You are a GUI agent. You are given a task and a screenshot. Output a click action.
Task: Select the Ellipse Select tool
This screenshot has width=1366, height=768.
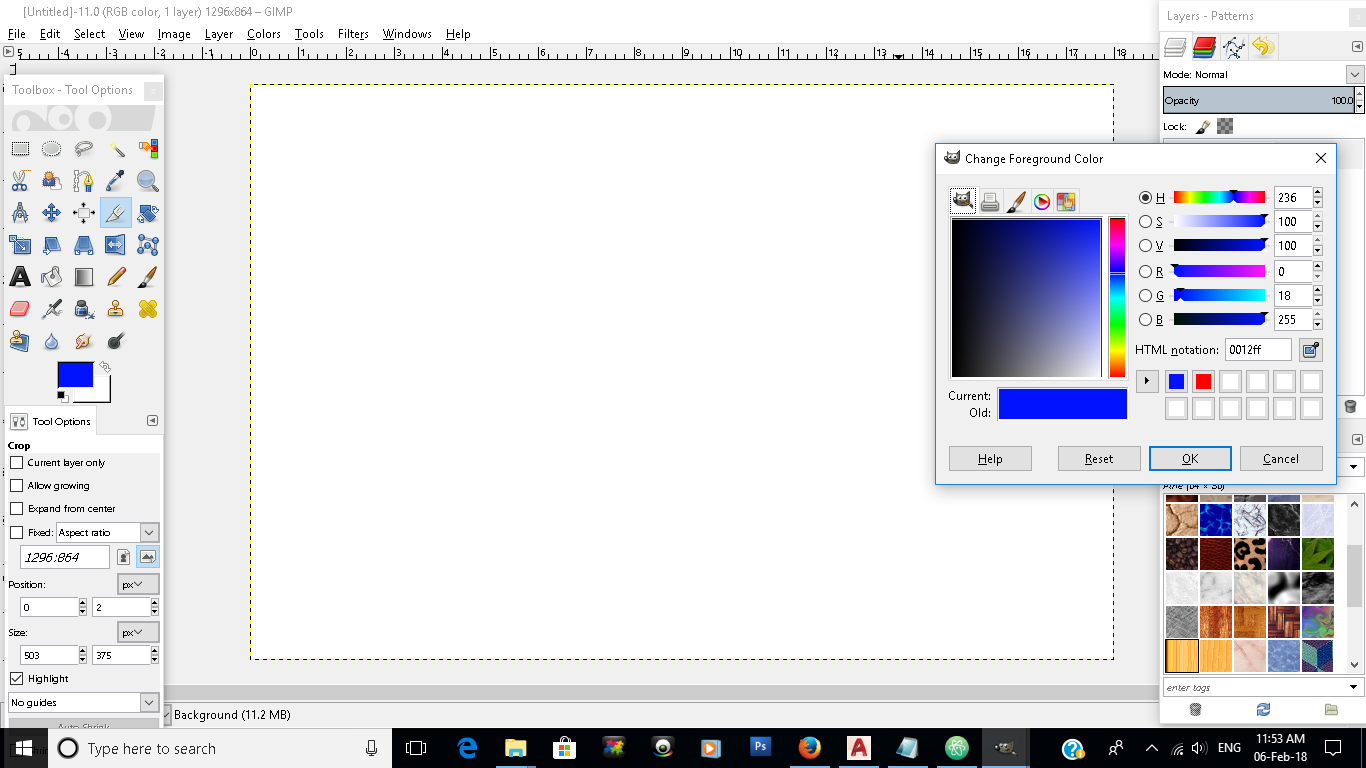point(52,149)
